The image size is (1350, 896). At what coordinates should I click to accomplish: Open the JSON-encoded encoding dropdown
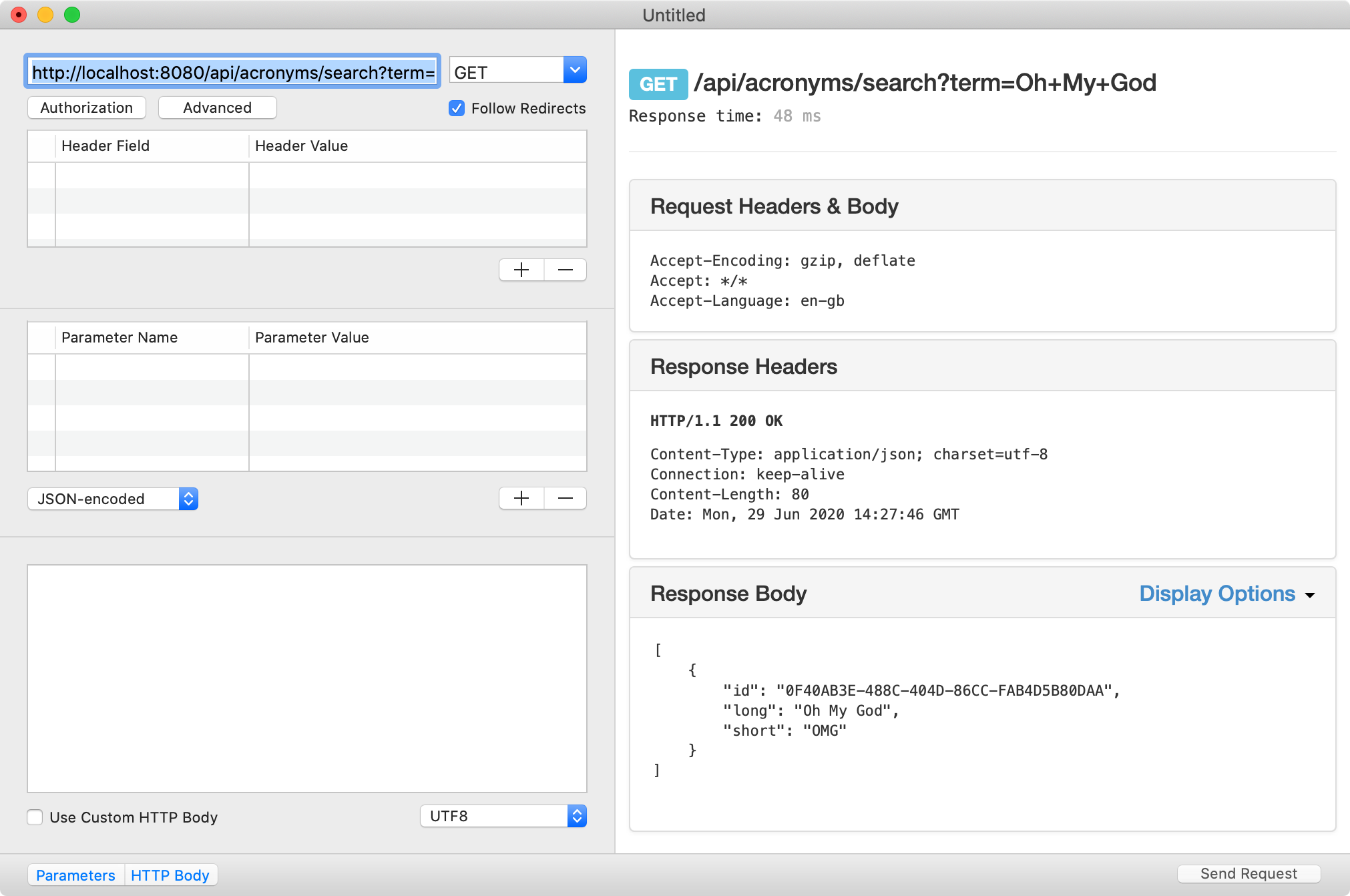[x=113, y=499]
